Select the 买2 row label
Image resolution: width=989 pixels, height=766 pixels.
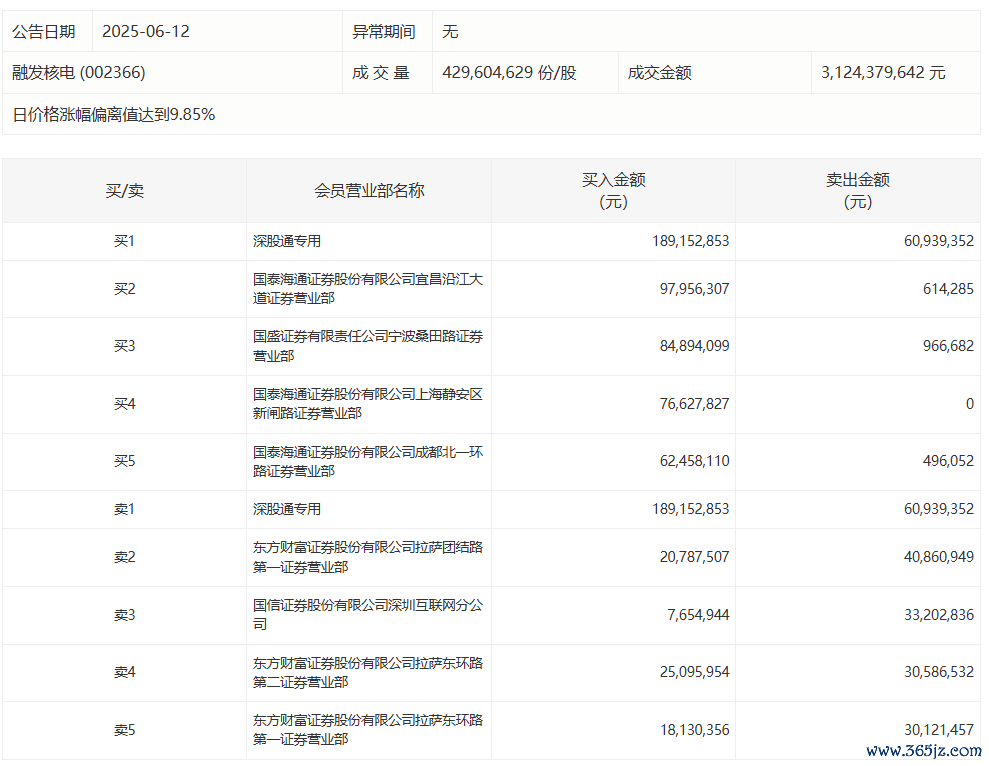coord(124,289)
